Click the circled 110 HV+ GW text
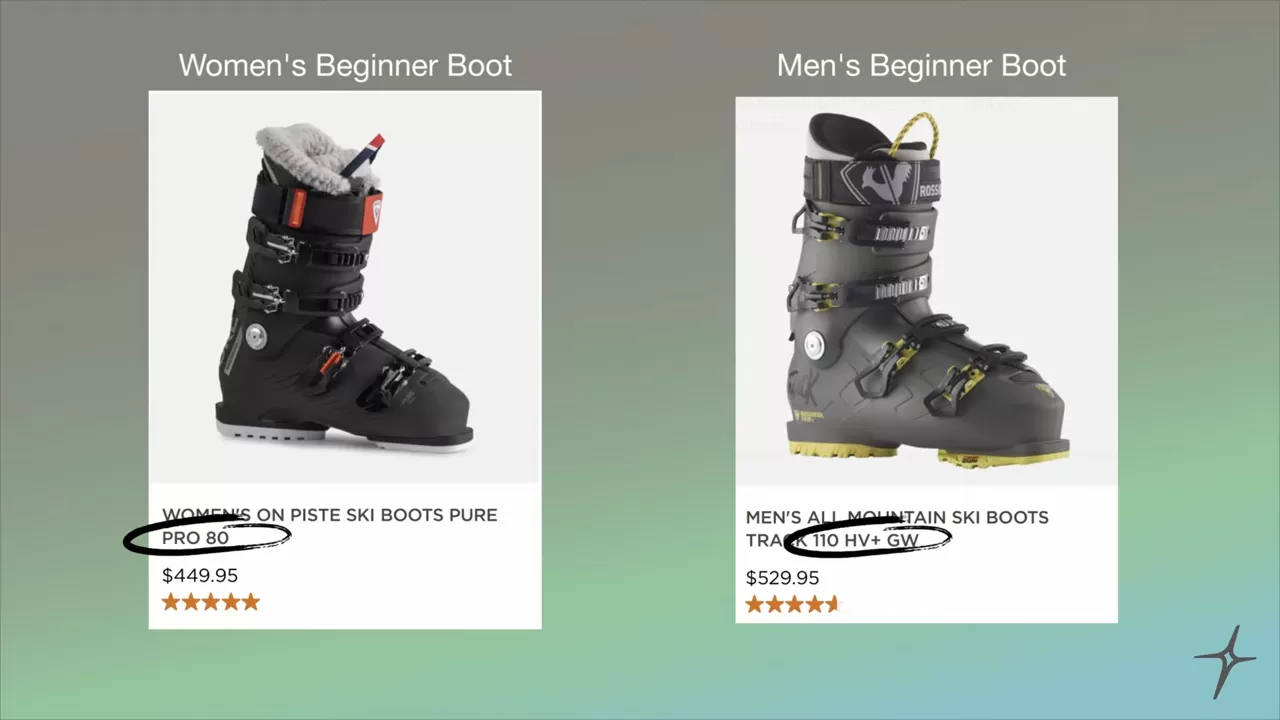Screen dimensions: 1280x720 865,541
